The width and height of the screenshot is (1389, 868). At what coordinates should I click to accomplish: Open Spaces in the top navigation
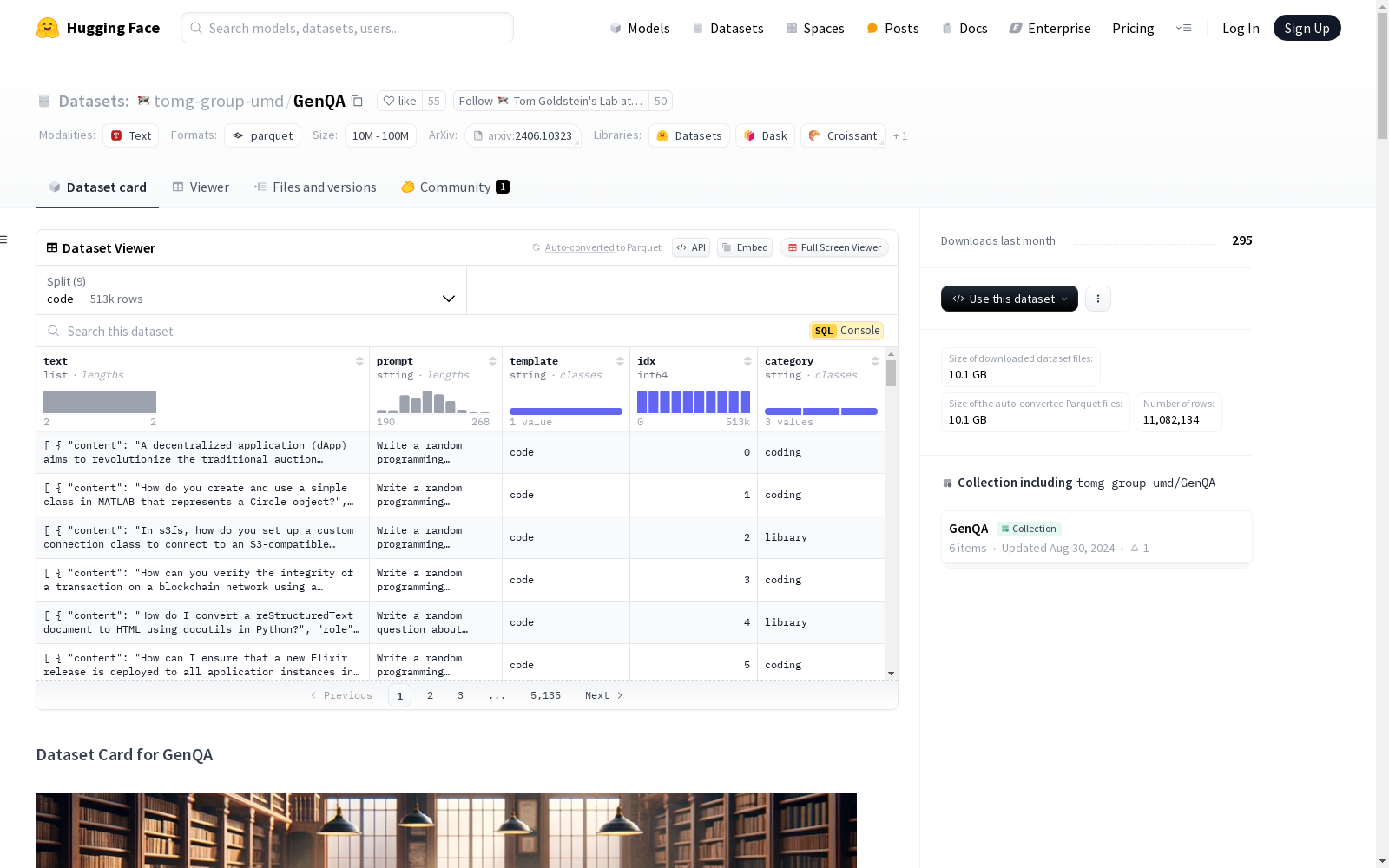[815, 28]
